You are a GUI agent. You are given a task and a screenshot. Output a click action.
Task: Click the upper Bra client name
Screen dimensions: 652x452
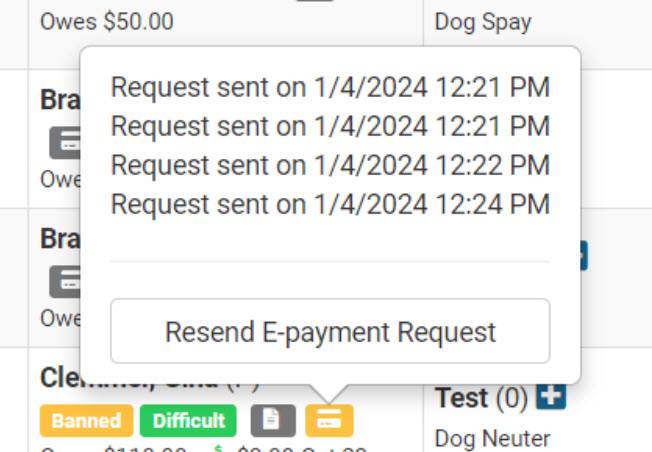pos(59,101)
